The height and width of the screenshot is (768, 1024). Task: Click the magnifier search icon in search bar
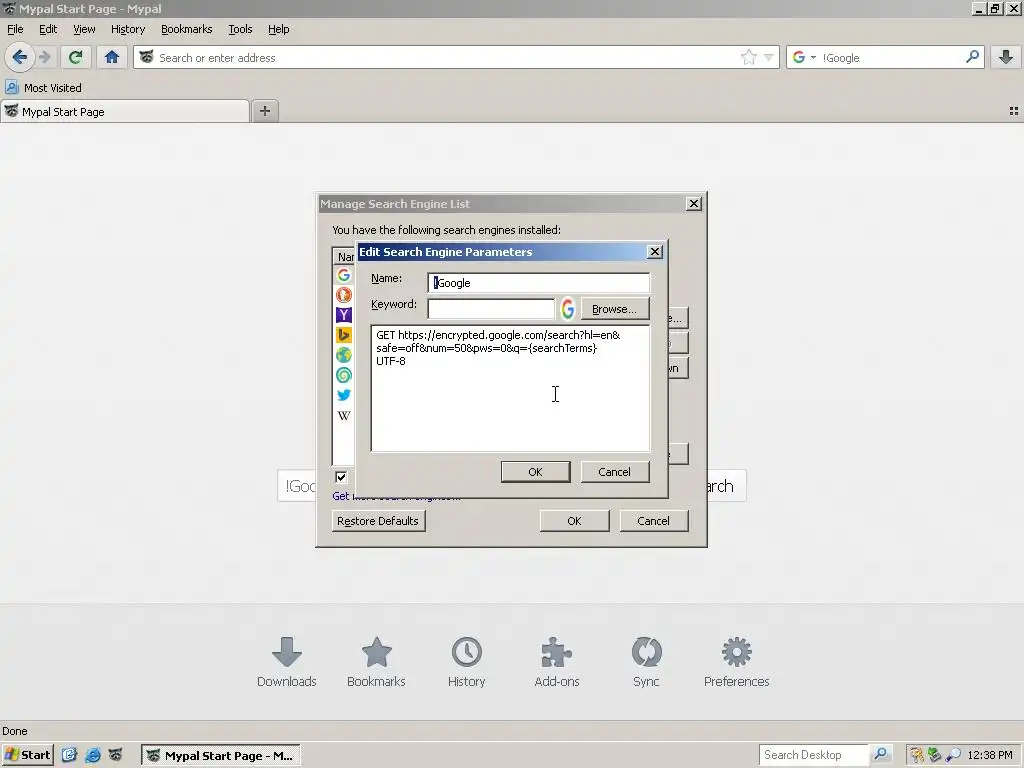(x=972, y=57)
